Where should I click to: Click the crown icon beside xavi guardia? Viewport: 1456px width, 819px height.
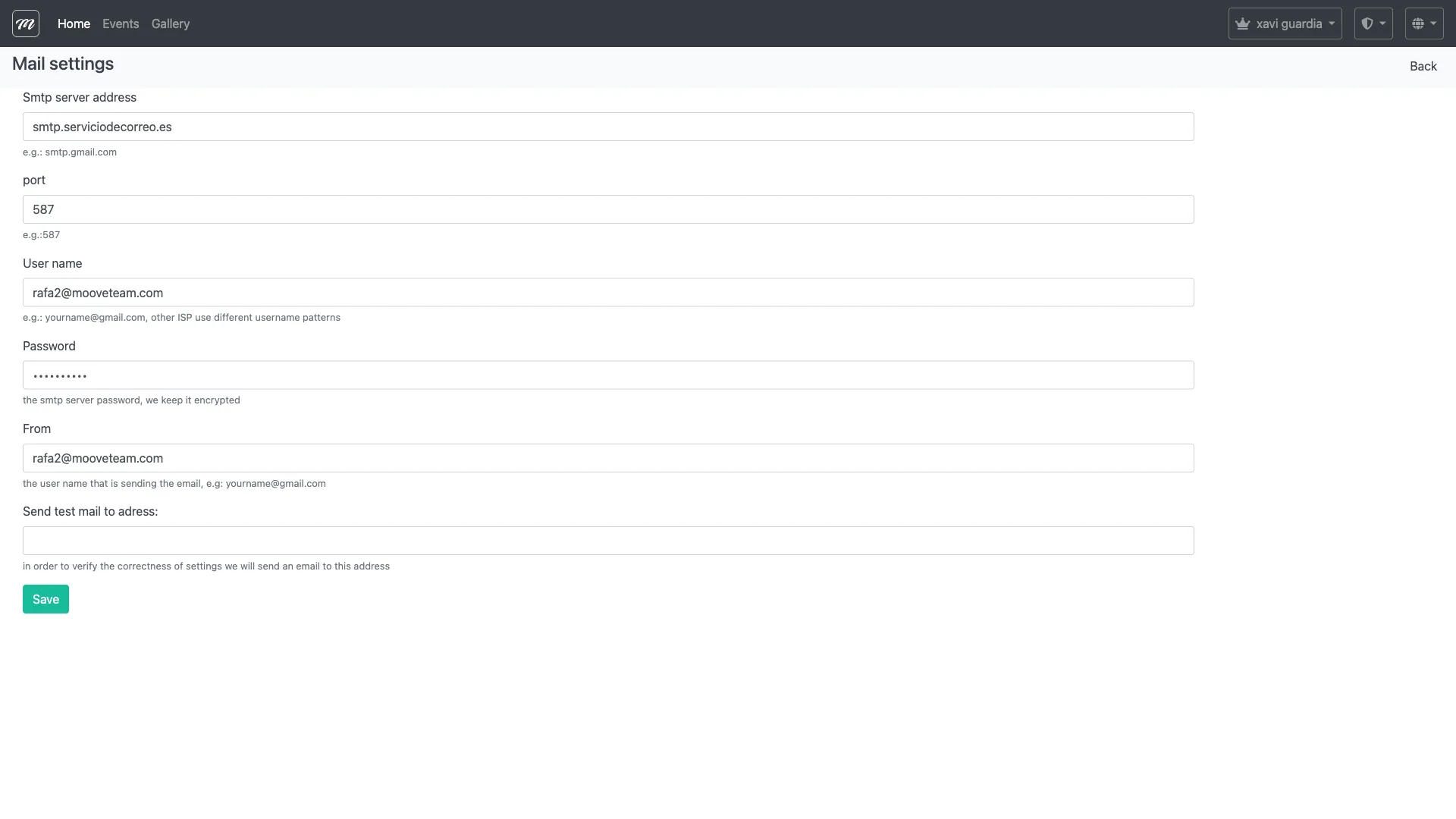coord(1242,23)
